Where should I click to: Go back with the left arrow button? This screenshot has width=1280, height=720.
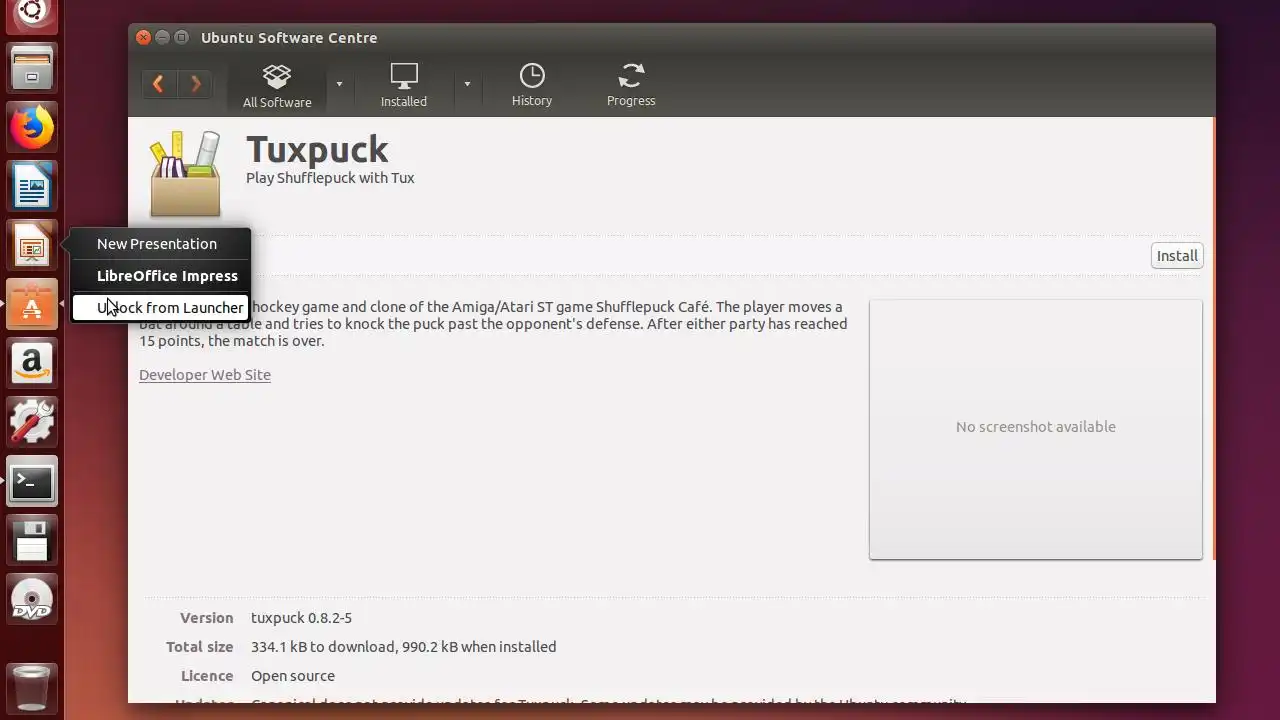coord(158,84)
